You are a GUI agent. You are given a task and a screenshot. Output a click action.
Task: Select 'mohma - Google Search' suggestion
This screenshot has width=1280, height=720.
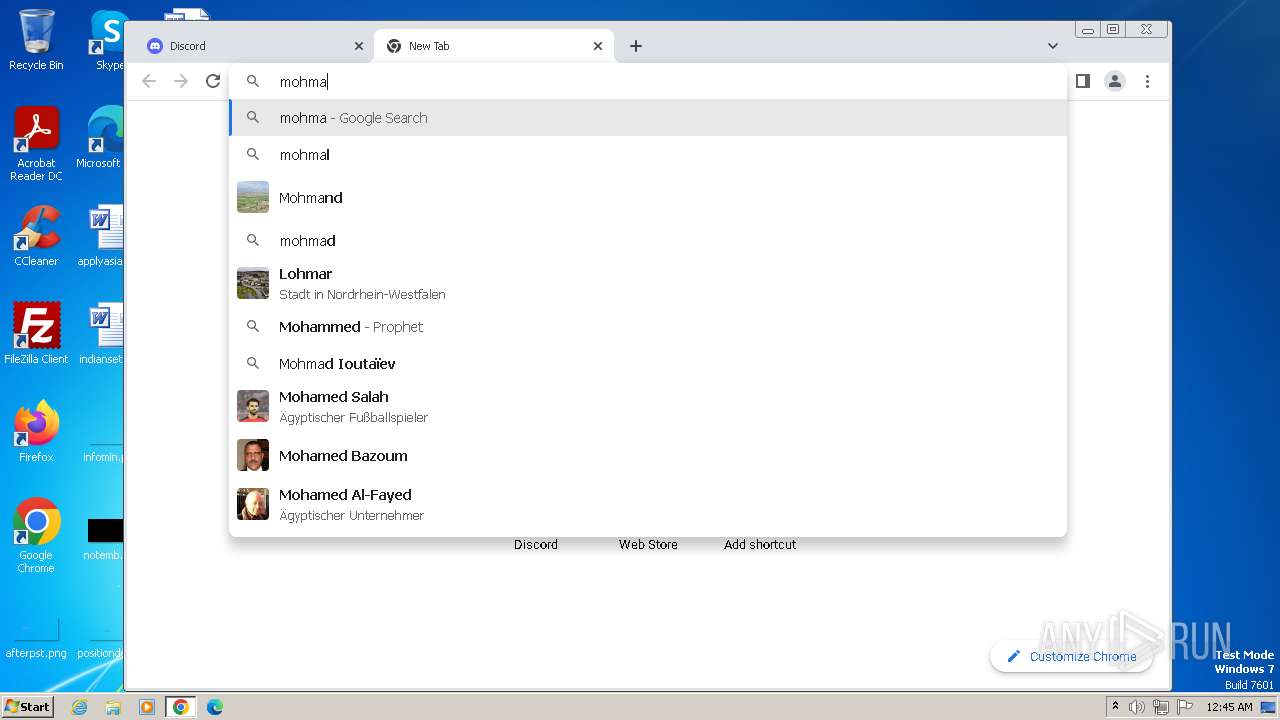[648, 118]
